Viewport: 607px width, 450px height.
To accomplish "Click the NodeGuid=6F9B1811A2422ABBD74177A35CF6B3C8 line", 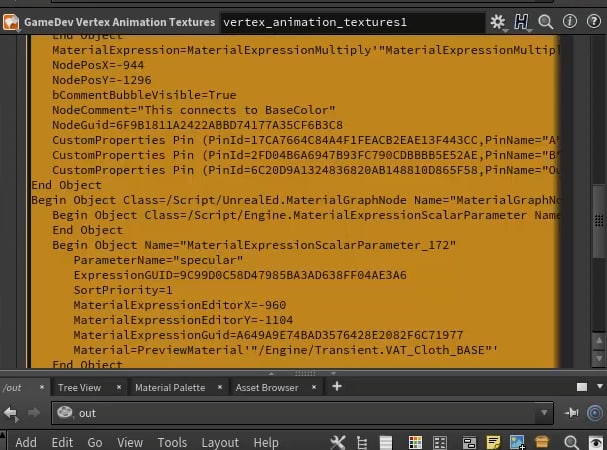I will (x=197, y=125).
